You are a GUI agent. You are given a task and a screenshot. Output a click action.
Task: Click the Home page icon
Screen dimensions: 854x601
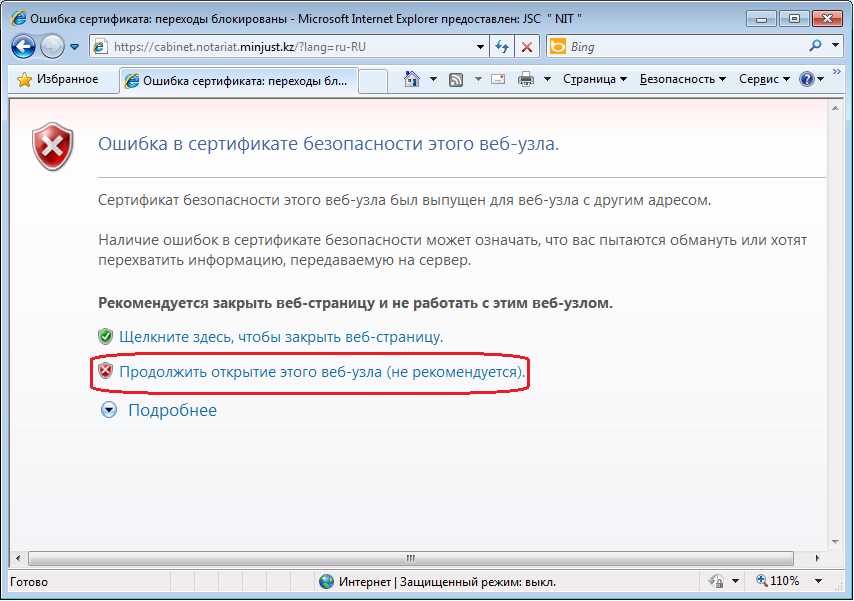pyautogui.click(x=411, y=80)
